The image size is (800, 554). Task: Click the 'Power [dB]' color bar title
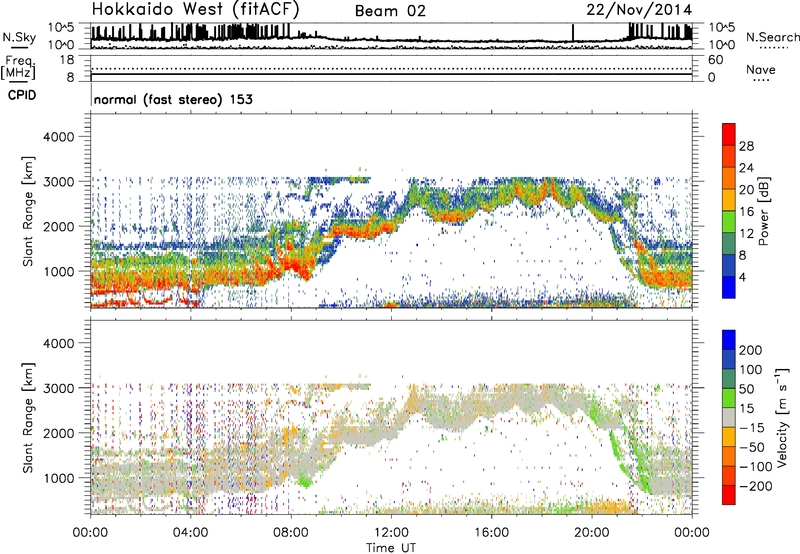tap(763, 211)
